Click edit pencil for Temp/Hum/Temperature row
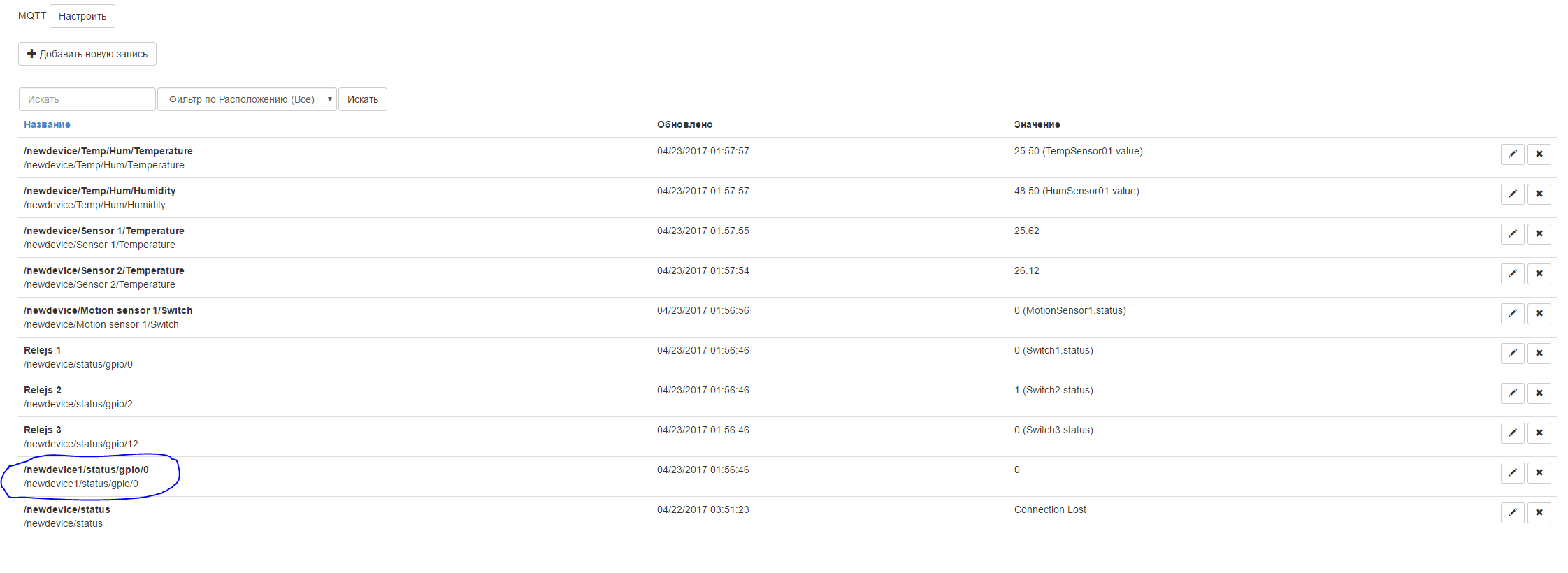 [x=1512, y=154]
